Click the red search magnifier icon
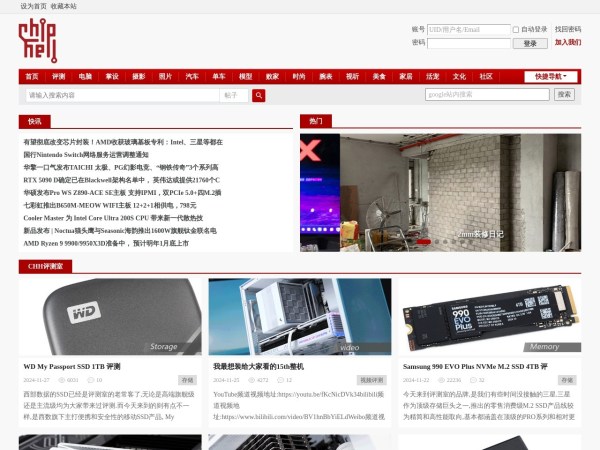 pyautogui.click(x=258, y=95)
